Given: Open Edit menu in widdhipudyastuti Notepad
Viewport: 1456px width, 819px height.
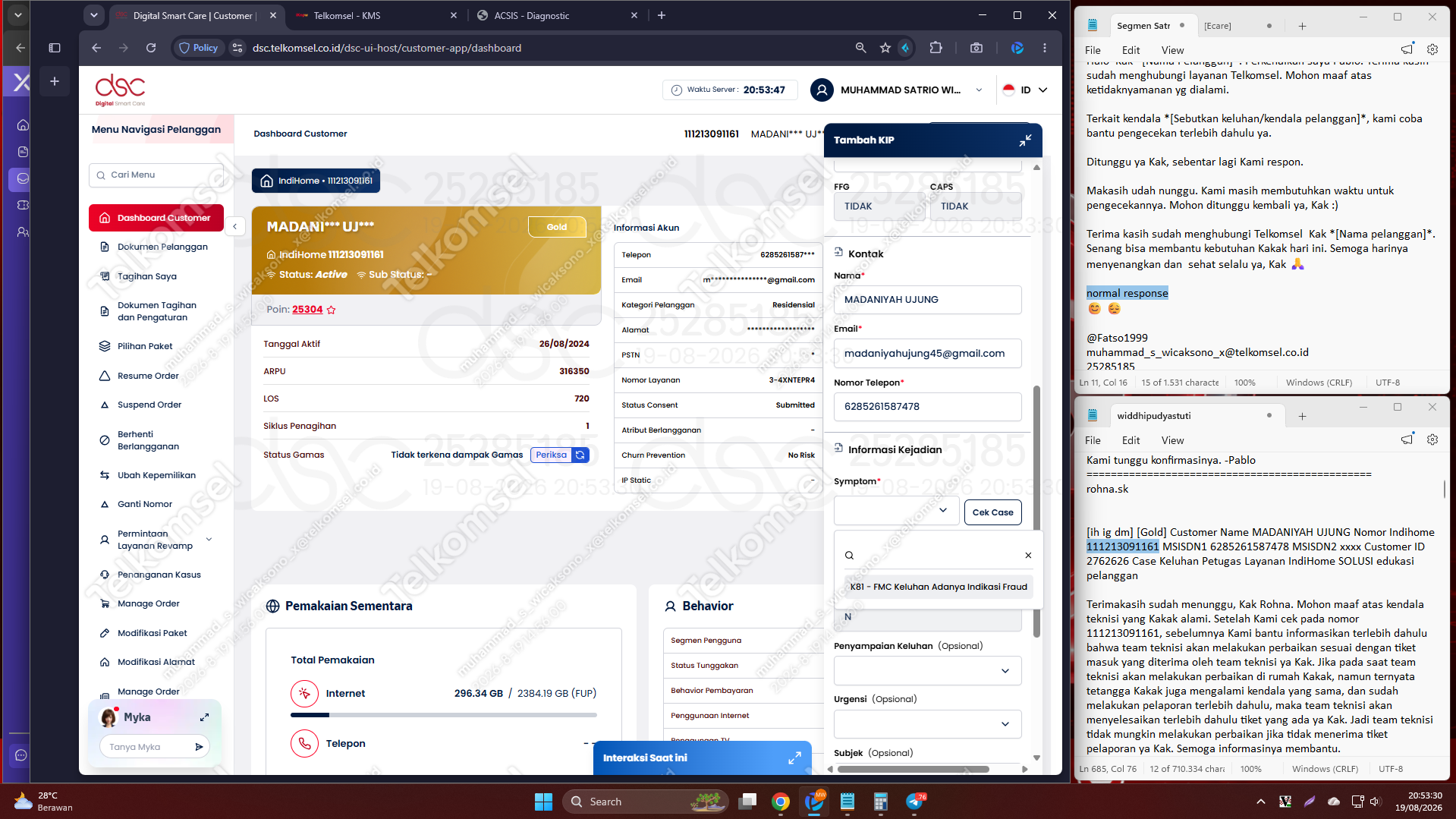Looking at the screenshot, I should 1131,440.
